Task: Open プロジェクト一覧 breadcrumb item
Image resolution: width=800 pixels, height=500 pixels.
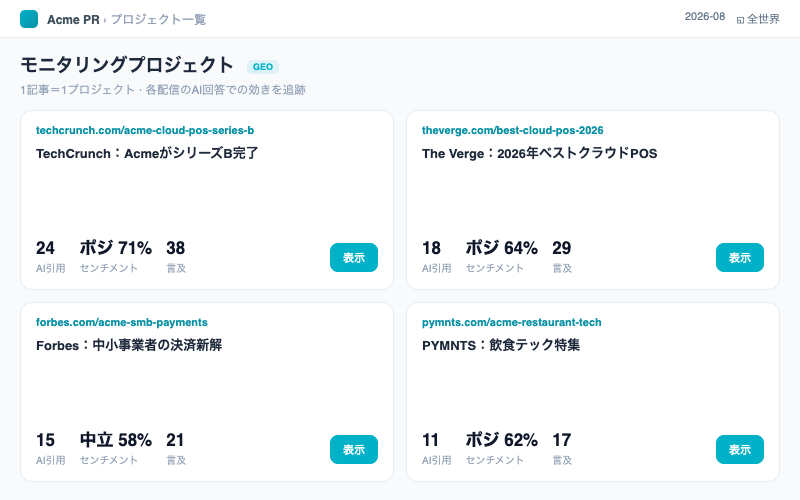Action: 158,19
